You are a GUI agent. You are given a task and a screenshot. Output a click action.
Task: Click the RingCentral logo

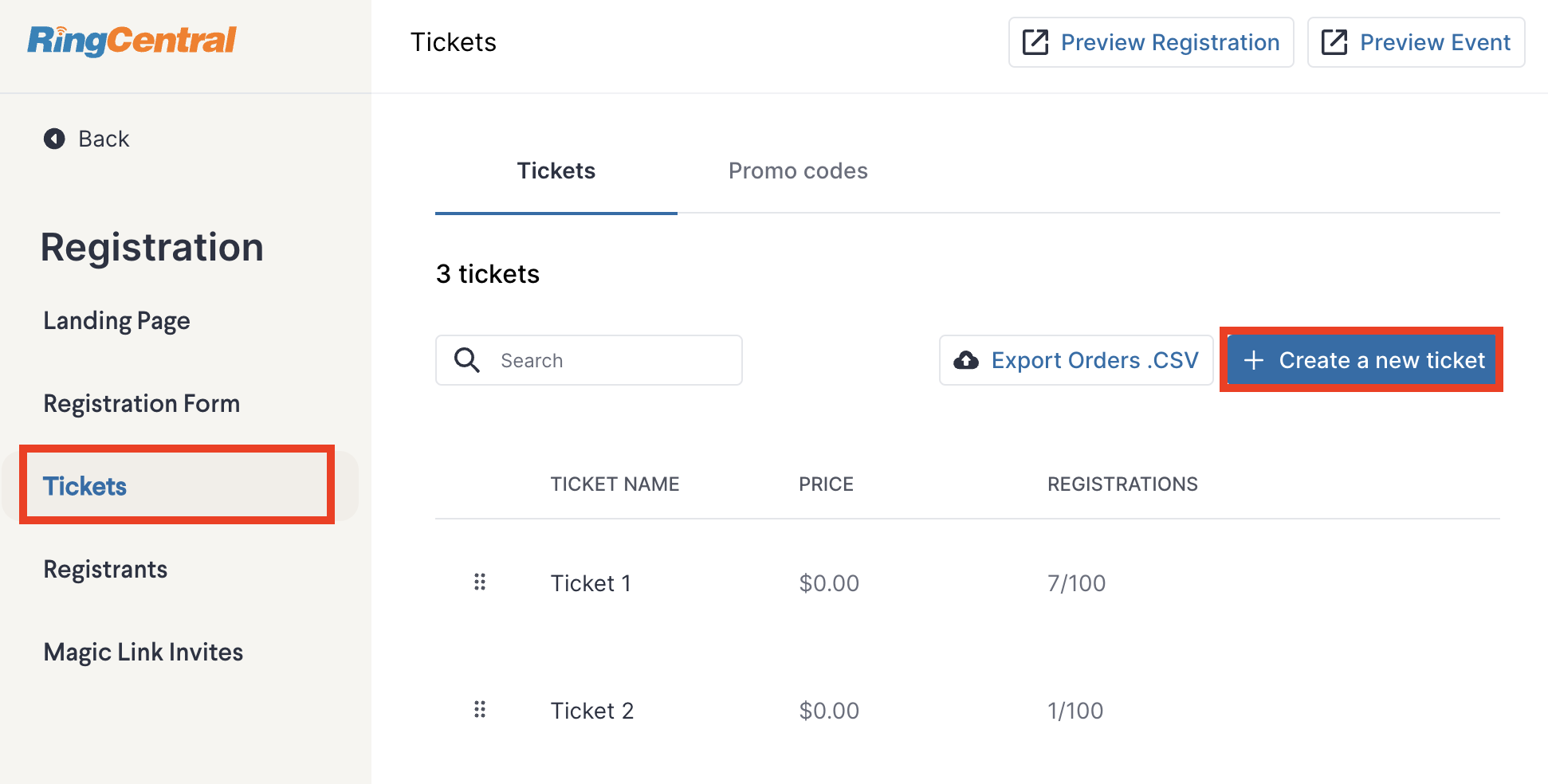[132, 41]
